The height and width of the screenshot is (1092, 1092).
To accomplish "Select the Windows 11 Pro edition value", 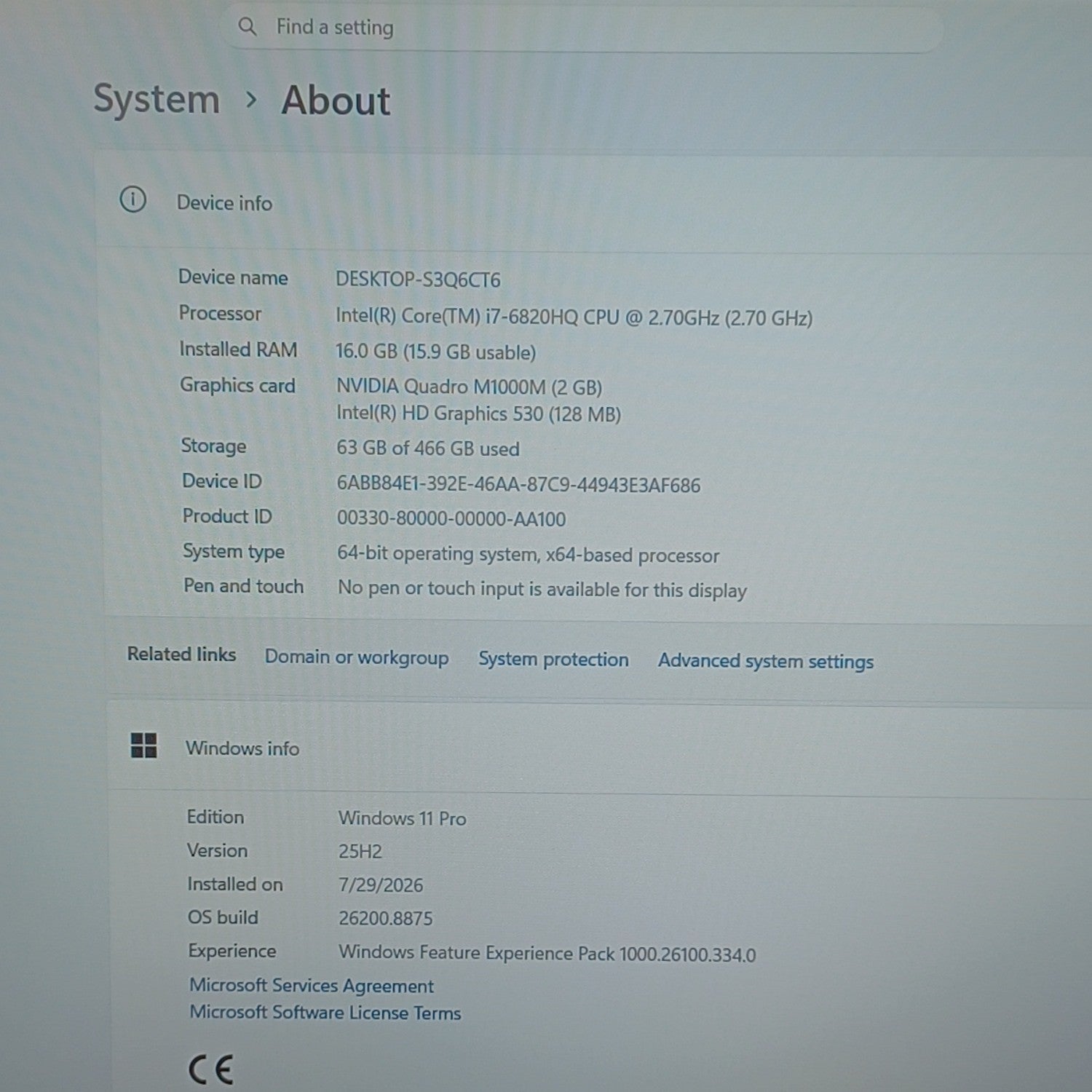I will pyautogui.click(x=403, y=818).
